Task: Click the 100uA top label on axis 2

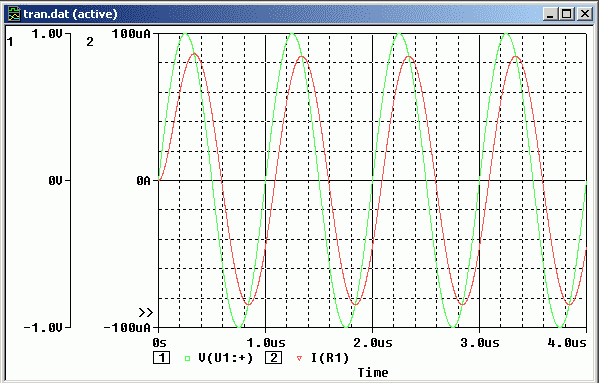Action: (131, 34)
